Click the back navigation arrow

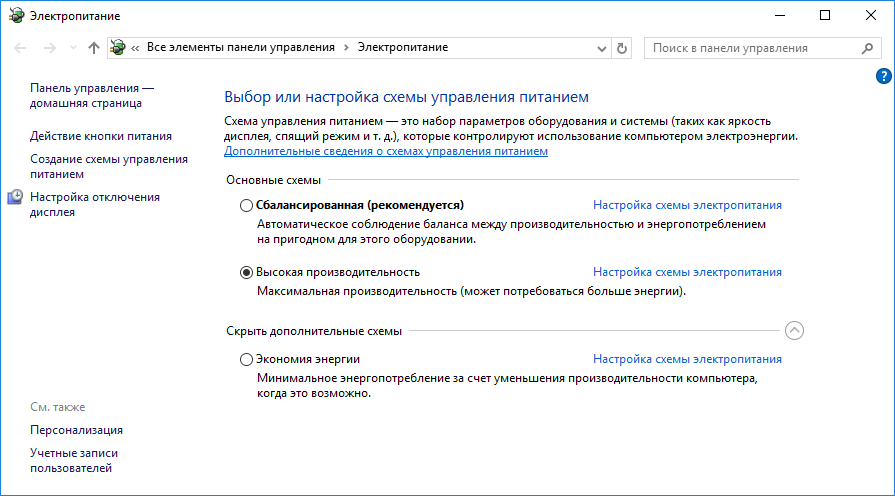point(21,48)
